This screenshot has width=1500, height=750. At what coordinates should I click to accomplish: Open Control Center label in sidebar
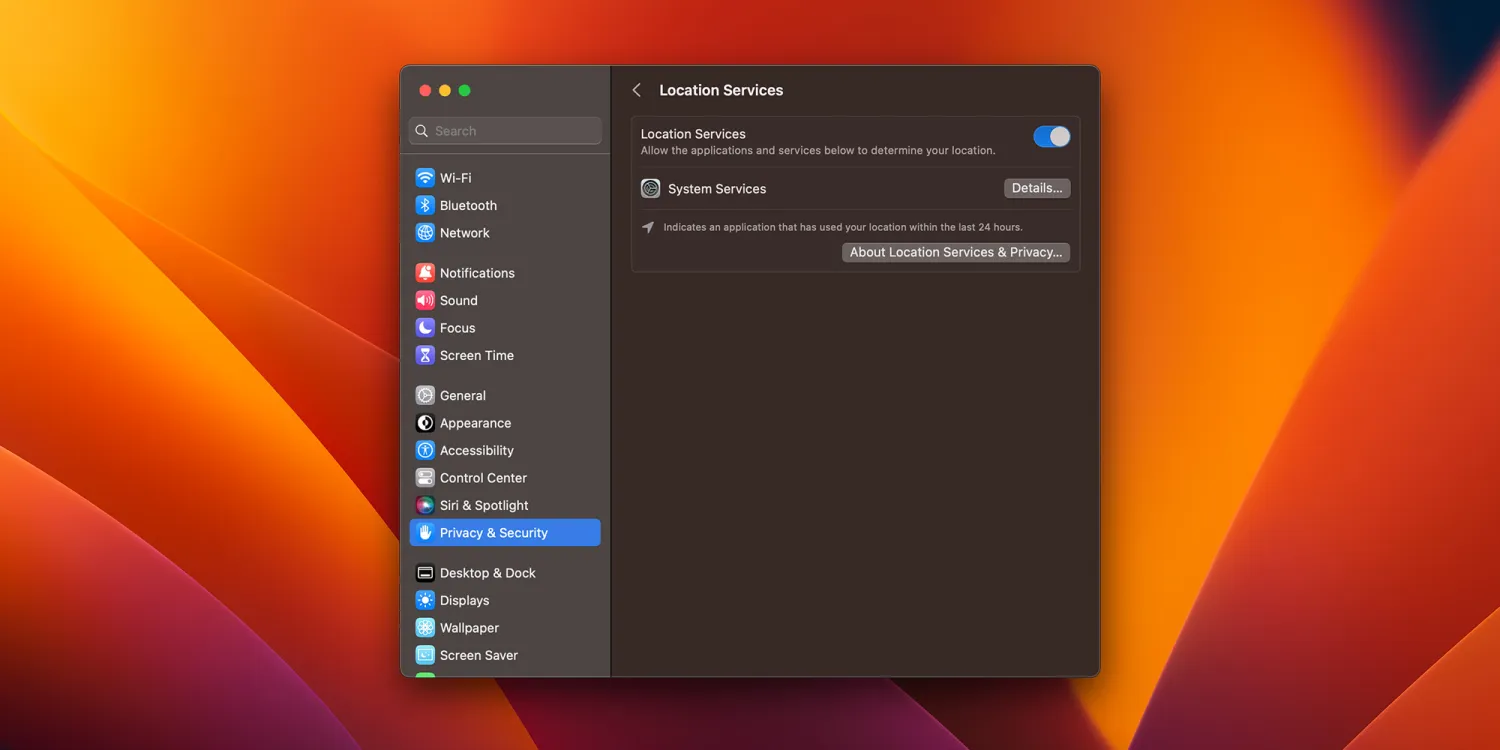coord(483,478)
